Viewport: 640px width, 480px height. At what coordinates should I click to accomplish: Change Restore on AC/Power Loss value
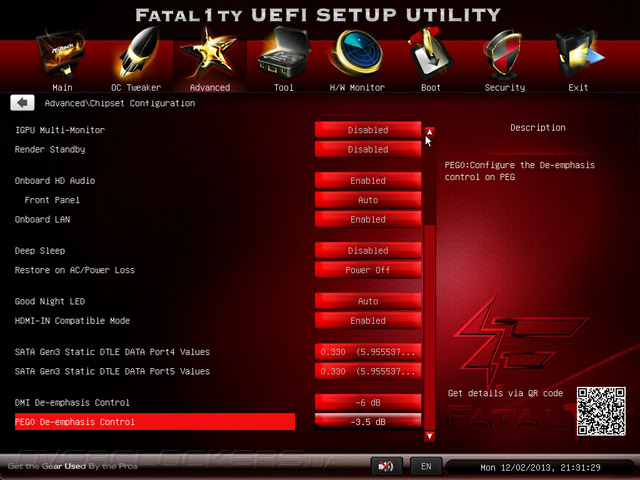368,270
